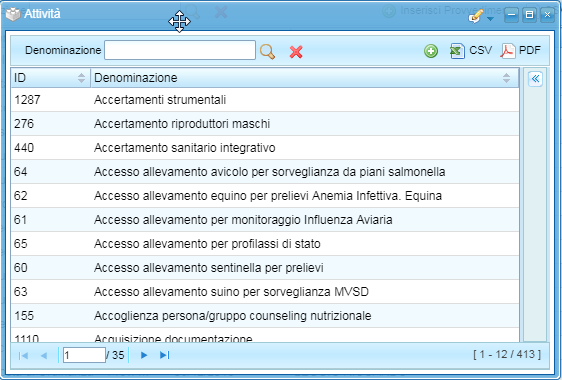The image size is (562, 380).
Task: Minimize the Attività window
Action: click(511, 15)
